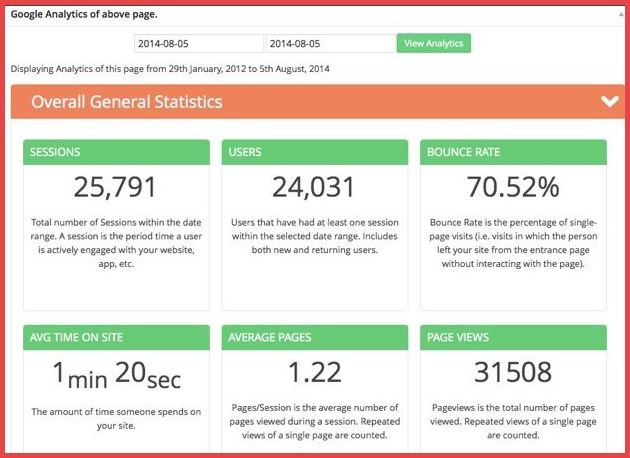Click the Overall General Statistics header title
This screenshot has width=630, height=458.
[x=127, y=102]
